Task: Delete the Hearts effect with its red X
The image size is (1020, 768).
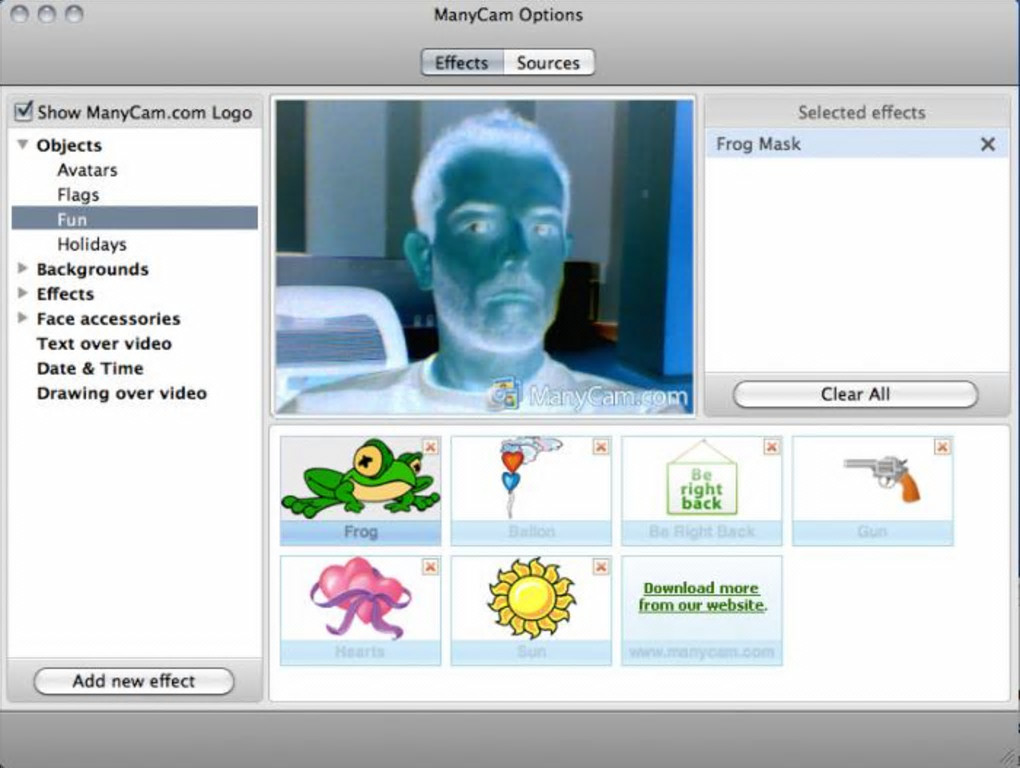Action: coord(430,567)
